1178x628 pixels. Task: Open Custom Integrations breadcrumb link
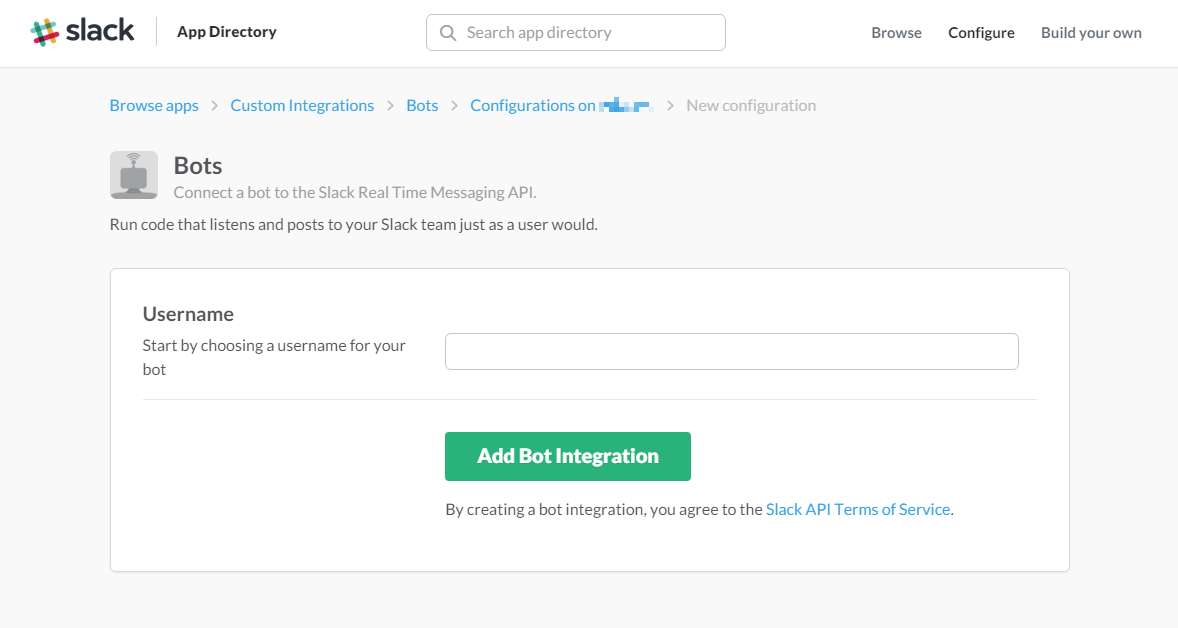302,106
